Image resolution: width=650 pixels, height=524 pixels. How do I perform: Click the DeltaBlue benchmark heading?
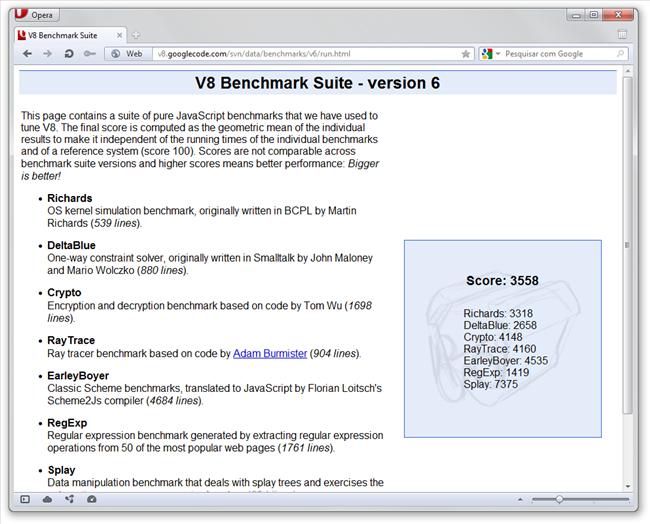click(x=71, y=245)
